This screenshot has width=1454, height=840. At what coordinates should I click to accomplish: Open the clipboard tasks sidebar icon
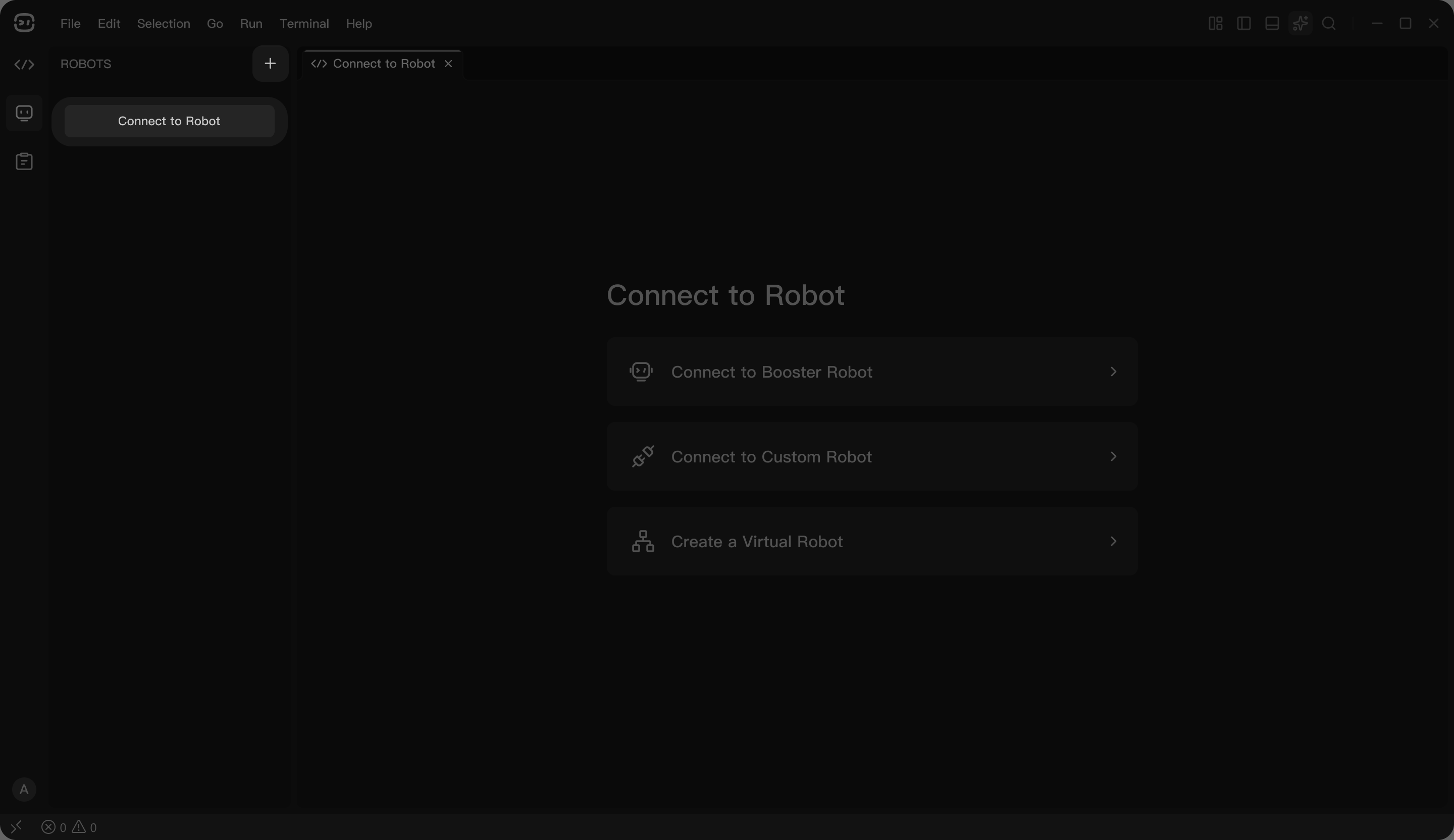pyautogui.click(x=24, y=161)
